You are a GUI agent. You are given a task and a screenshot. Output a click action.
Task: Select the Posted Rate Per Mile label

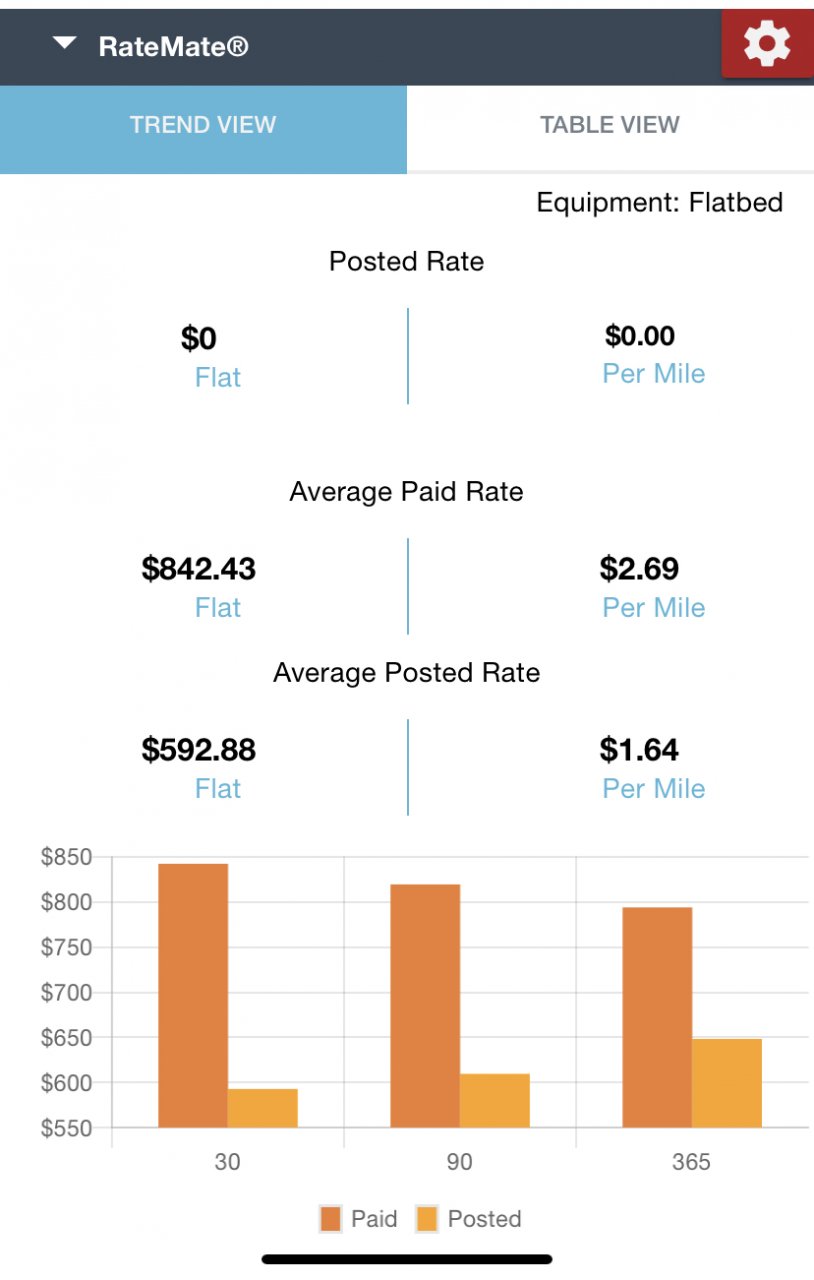click(x=653, y=374)
